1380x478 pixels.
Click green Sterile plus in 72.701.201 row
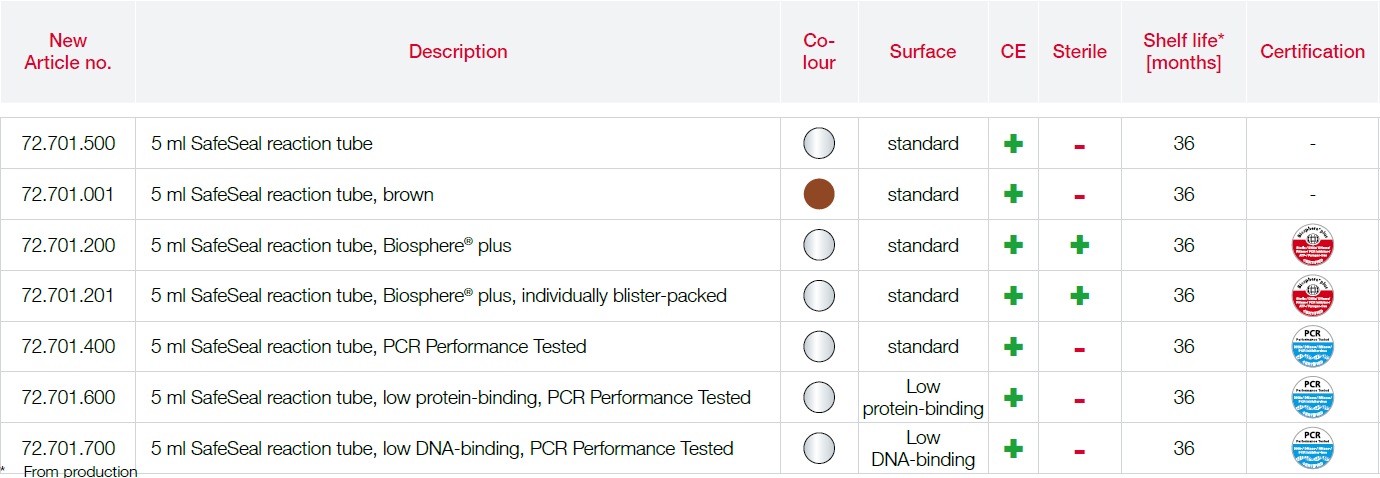(x=1079, y=296)
